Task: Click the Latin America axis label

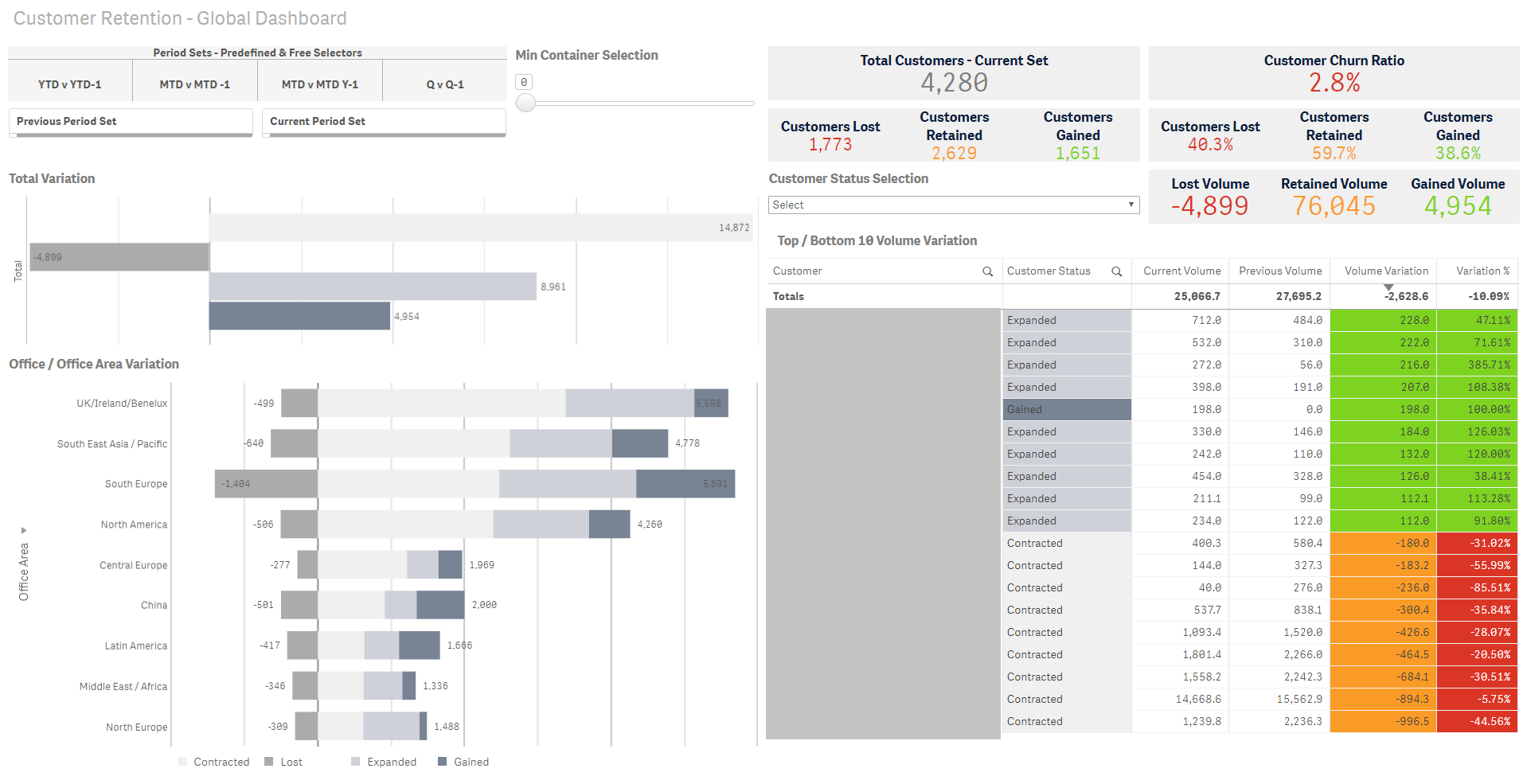Action: [135, 646]
